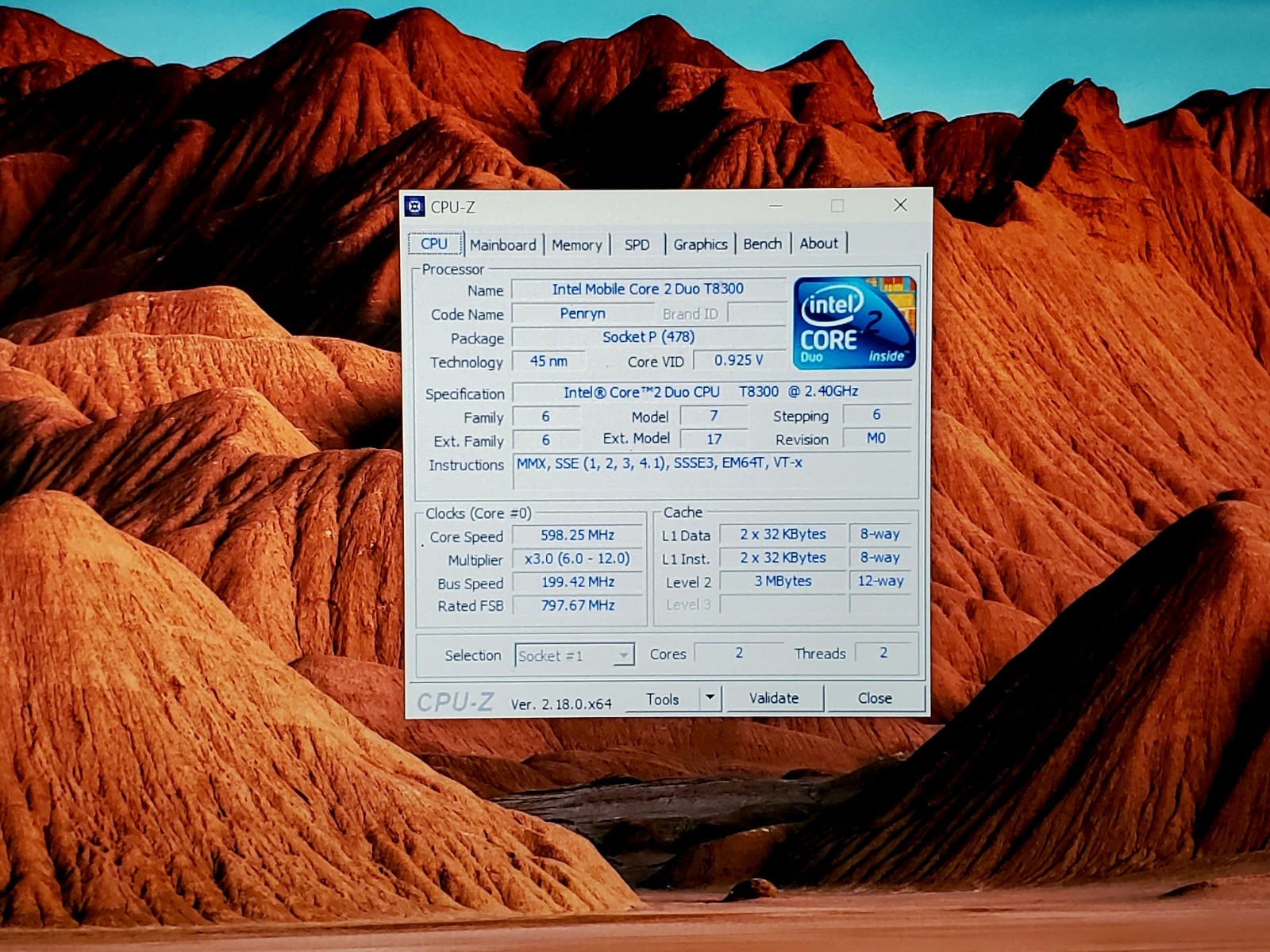The image size is (1270, 952).
Task: Click the Threads count field
Action: click(883, 653)
